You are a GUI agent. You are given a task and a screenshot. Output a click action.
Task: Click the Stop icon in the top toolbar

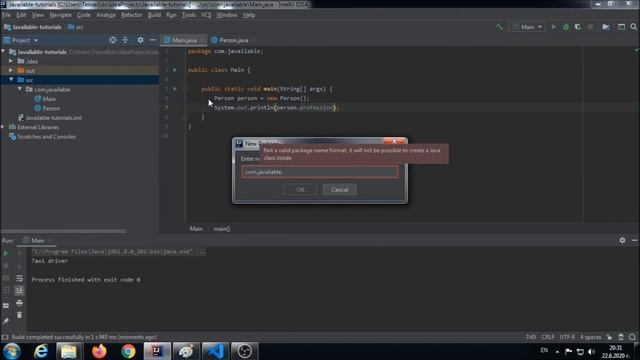pos(590,27)
